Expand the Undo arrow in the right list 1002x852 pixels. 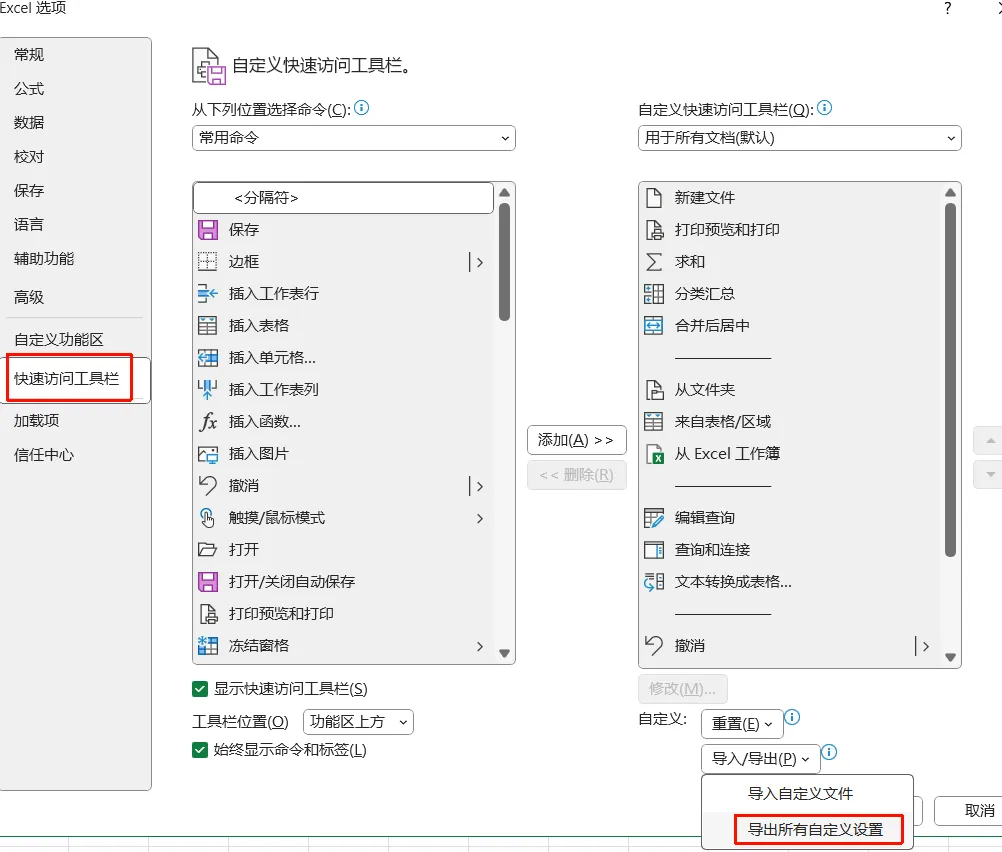click(925, 646)
